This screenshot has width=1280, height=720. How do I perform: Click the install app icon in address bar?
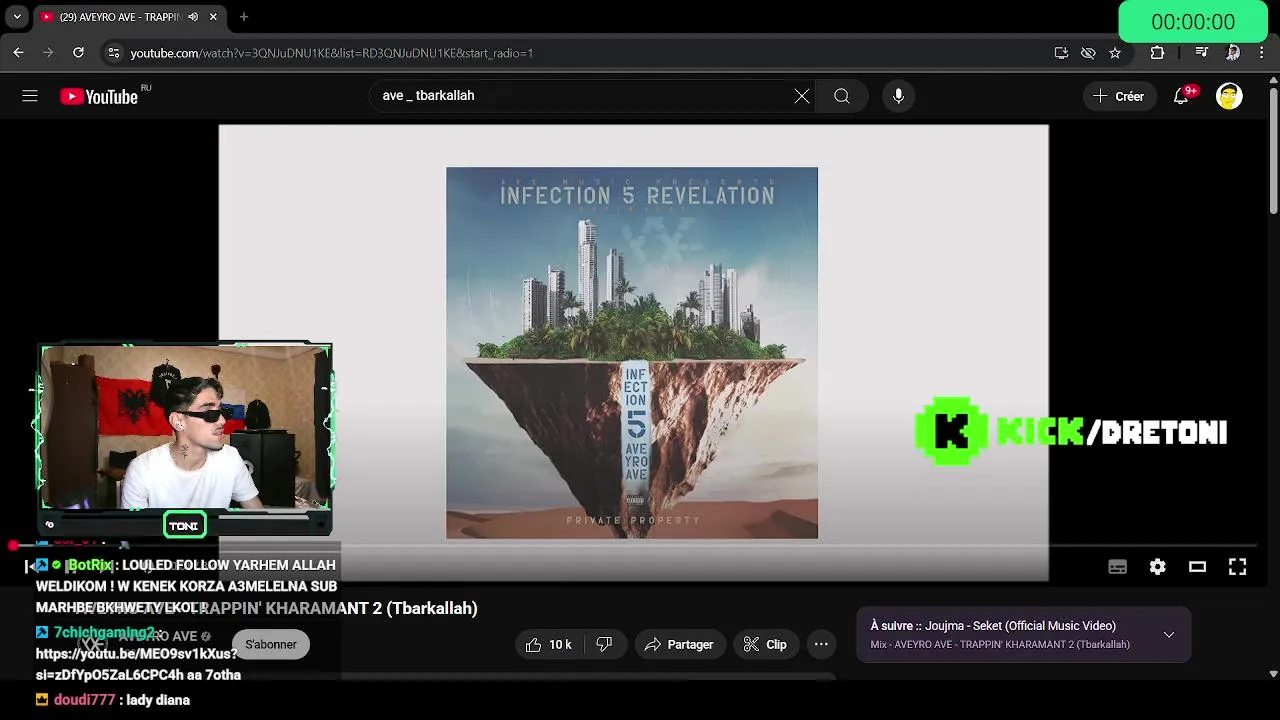(x=1061, y=53)
